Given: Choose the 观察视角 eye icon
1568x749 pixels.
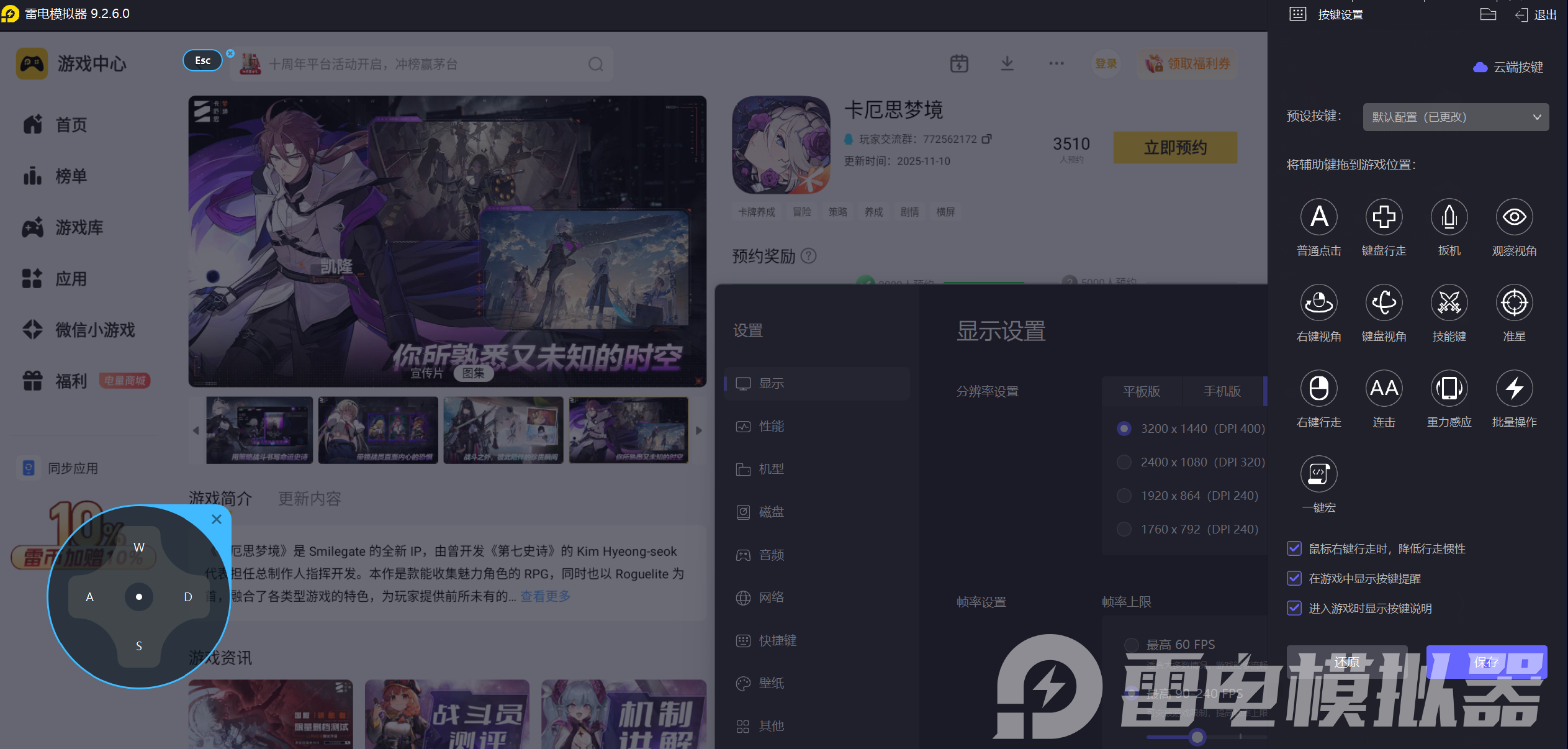Looking at the screenshot, I should [x=1514, y=217].
